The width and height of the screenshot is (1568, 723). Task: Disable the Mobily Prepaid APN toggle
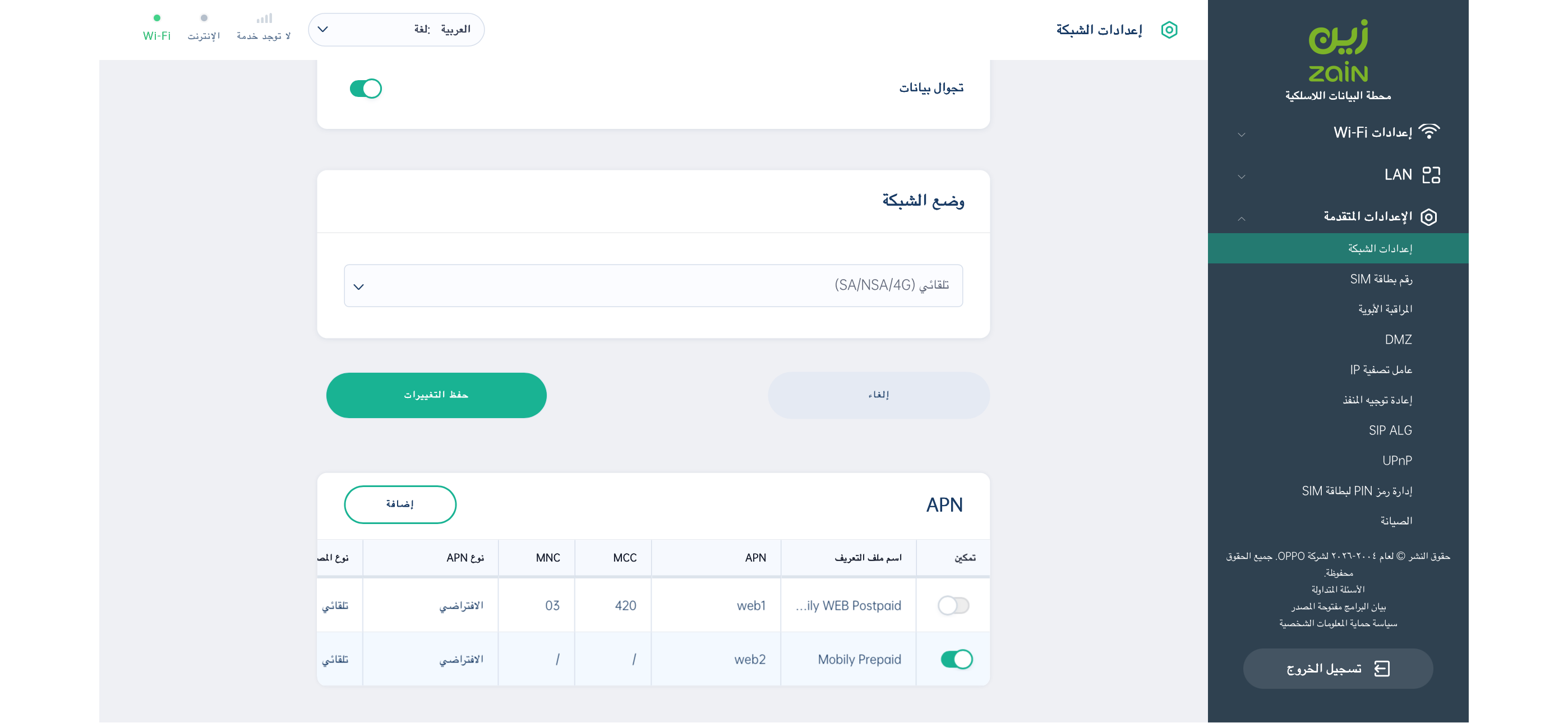click(x=956, y=659)
